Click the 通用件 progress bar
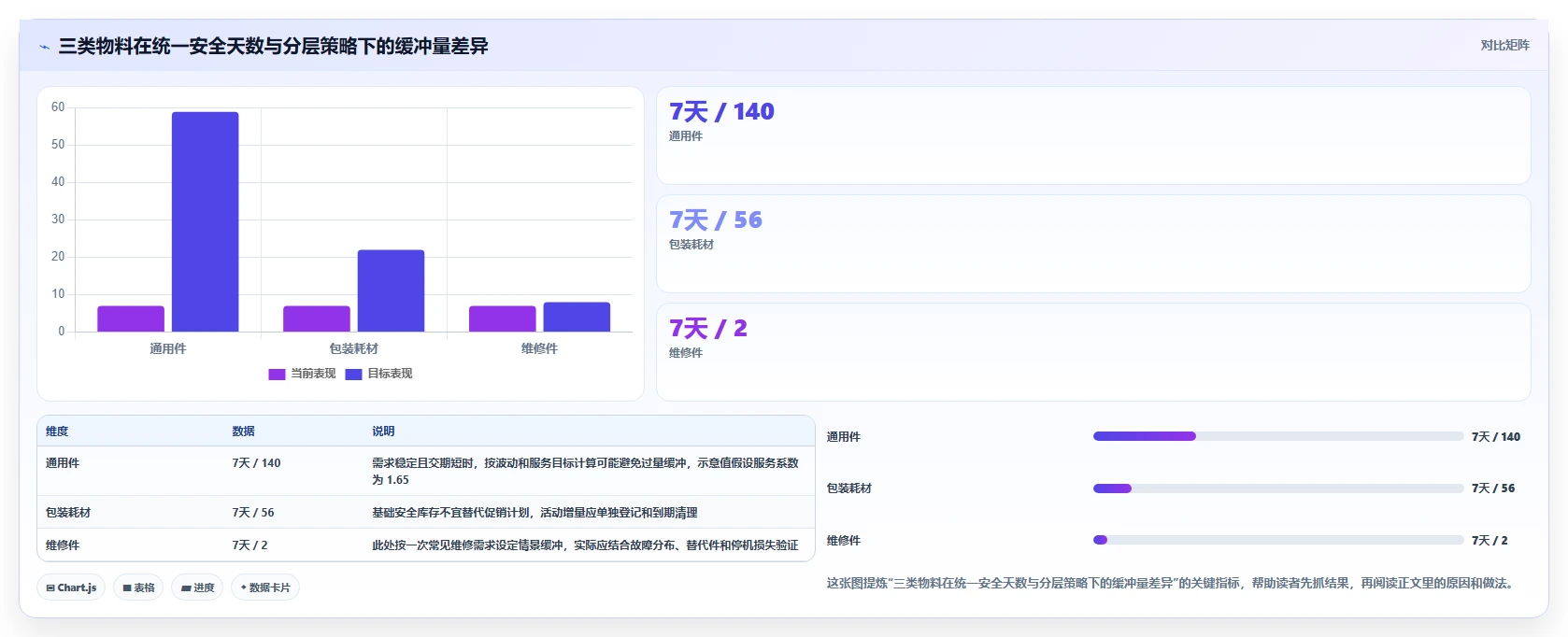The image size is (1568, 637). click(x=1278, y=436)
